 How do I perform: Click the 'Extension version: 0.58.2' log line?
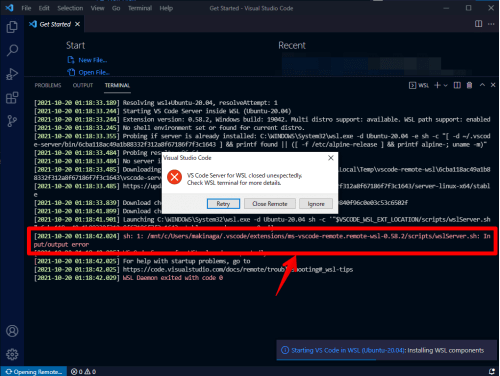pyautogui.click(x=306, y=119)
